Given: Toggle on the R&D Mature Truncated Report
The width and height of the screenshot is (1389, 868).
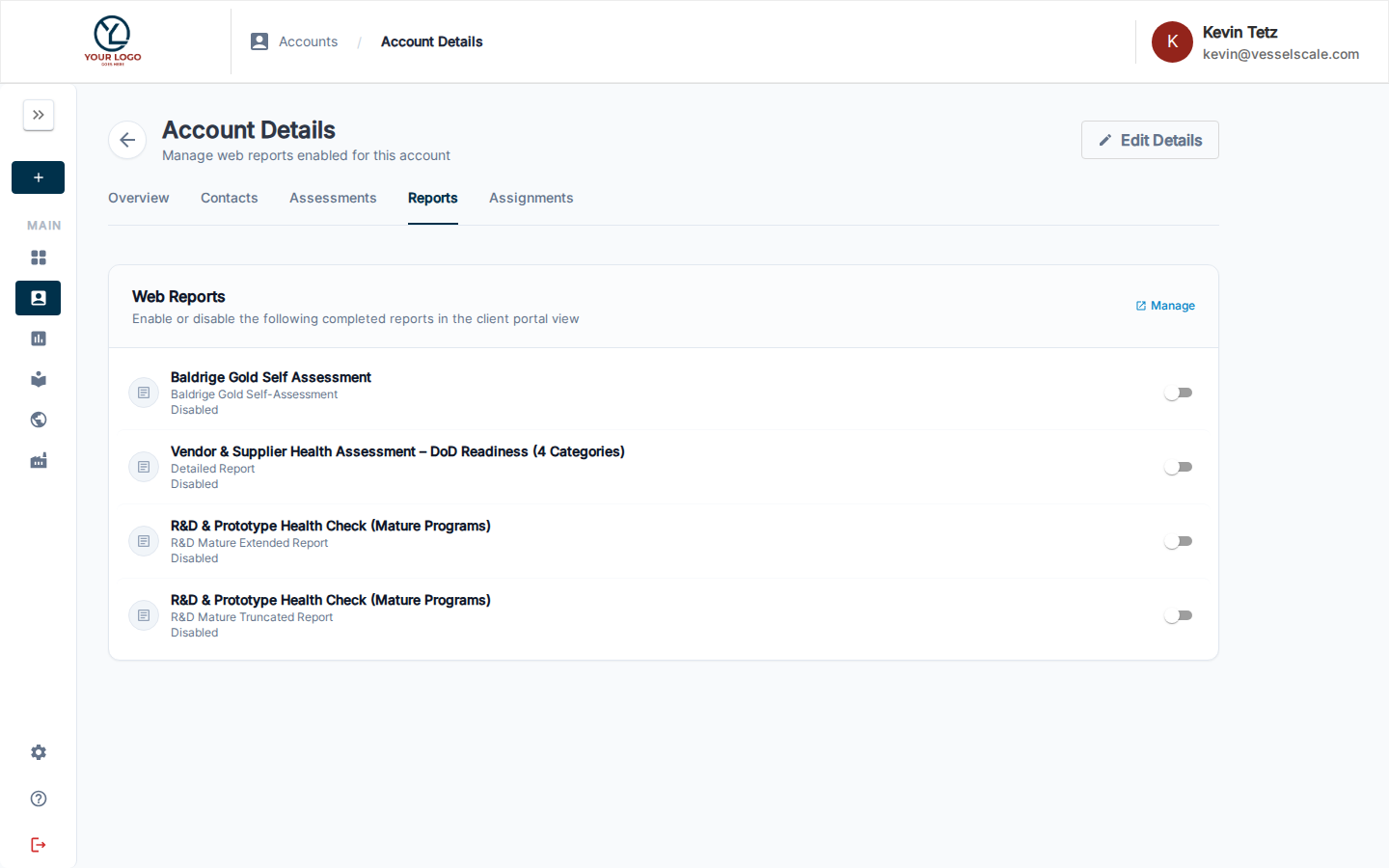Looking at the screenshot, I should (x=1179, y=615).
